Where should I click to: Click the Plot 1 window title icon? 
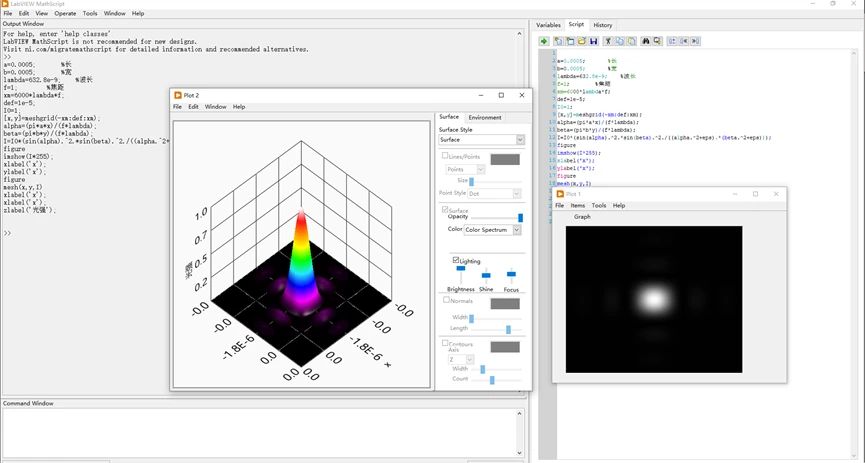[560, 194]
